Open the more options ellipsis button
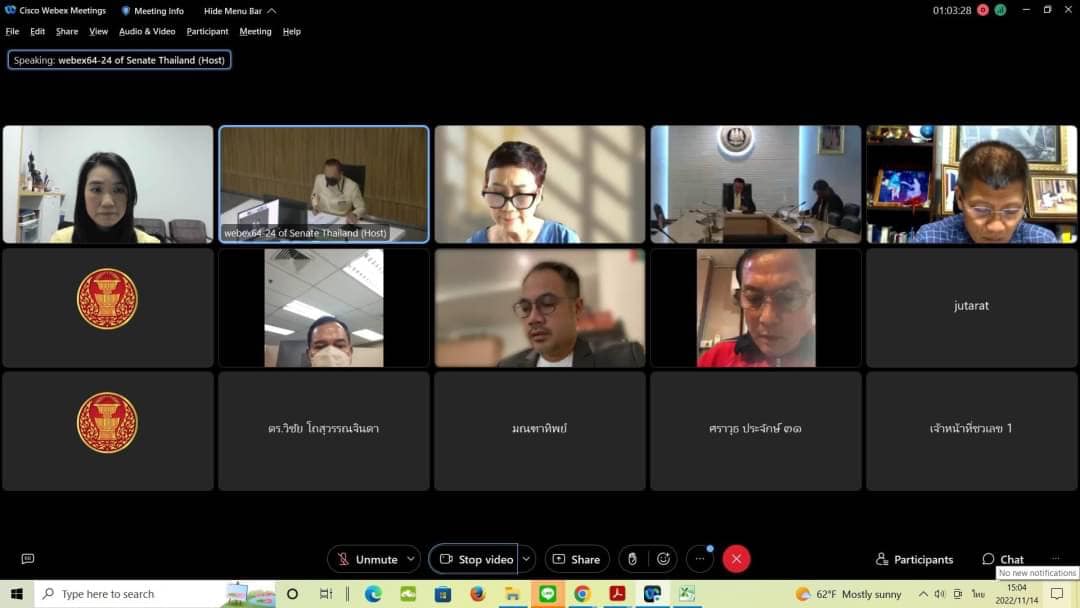 point(700,559)
